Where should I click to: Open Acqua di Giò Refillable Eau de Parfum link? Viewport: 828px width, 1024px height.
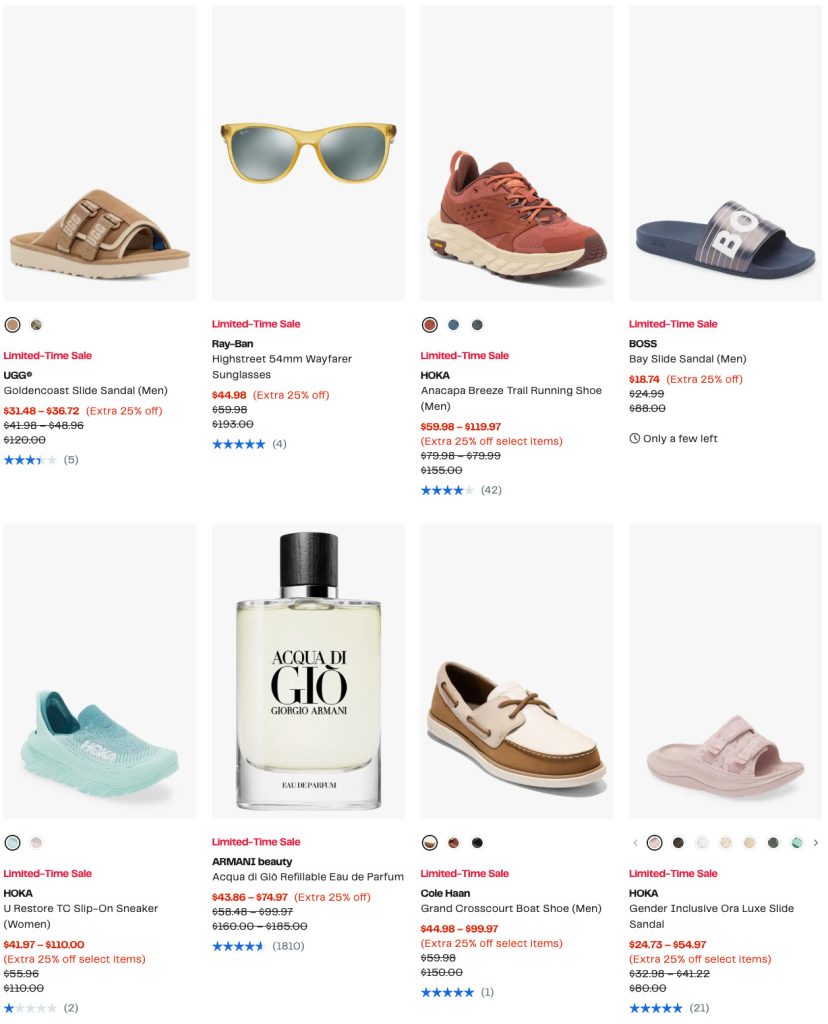click(307, 877)
